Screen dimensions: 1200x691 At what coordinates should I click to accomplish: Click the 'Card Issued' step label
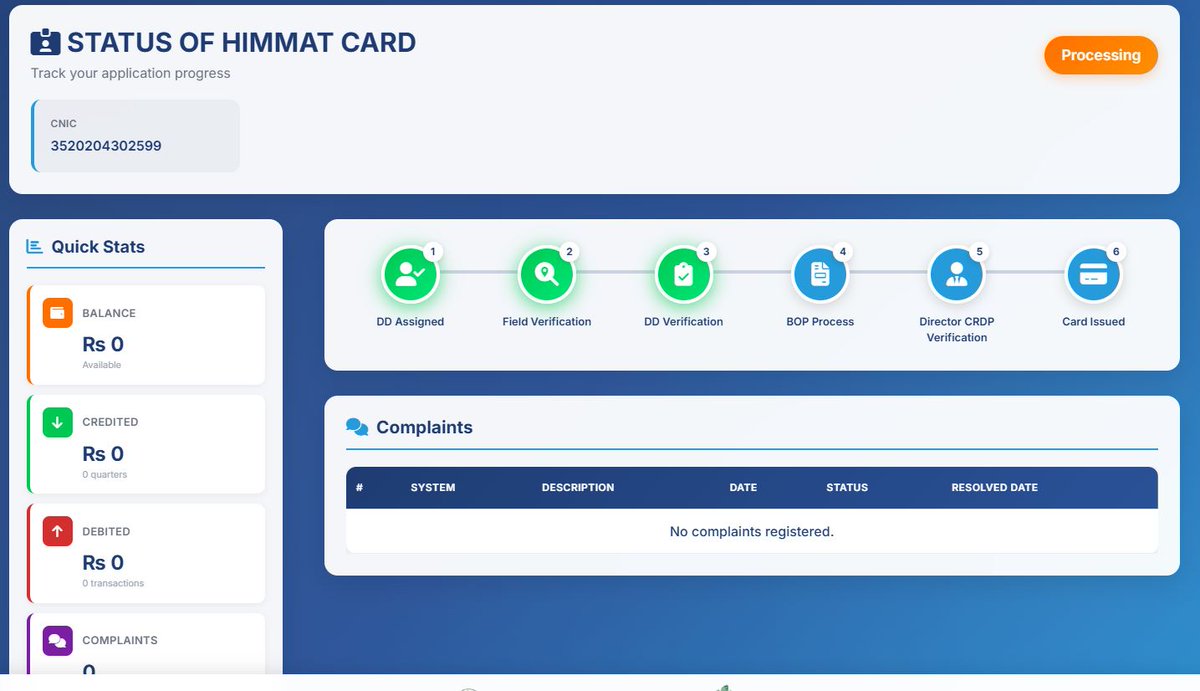click(1093, 322)
